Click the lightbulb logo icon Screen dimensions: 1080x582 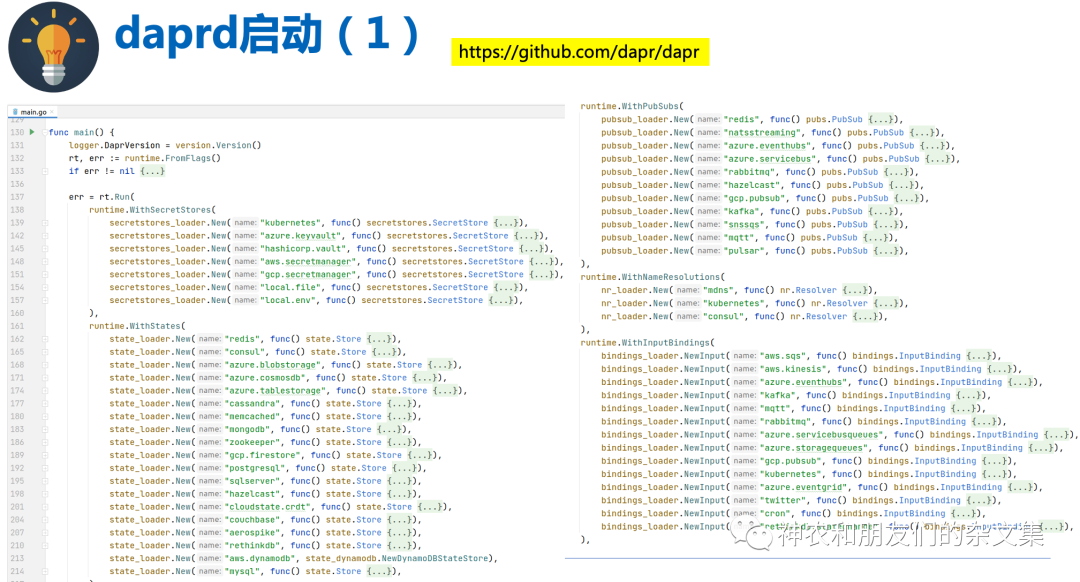pos(54,47)
